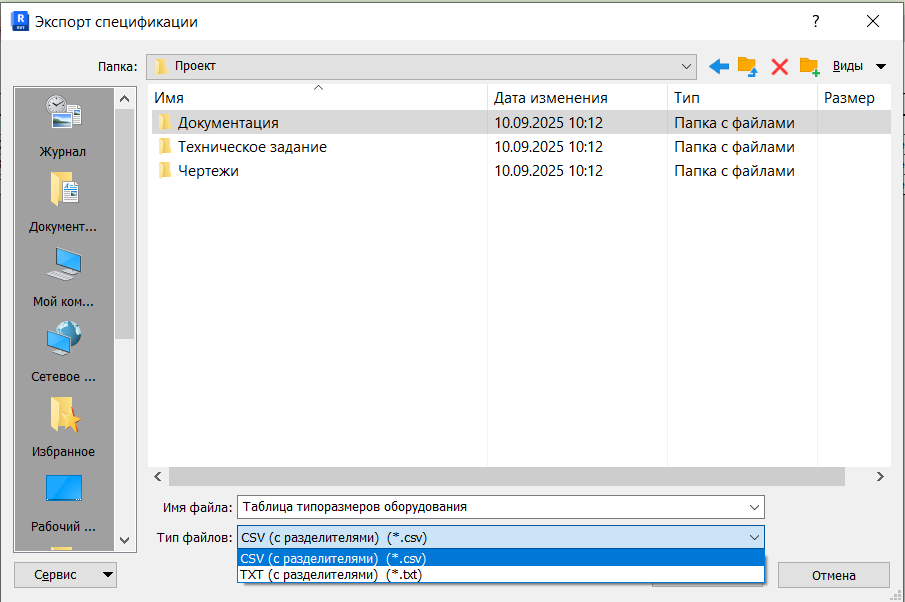Click the sidebar vertical scrollbar thumb

pos(124,224)
